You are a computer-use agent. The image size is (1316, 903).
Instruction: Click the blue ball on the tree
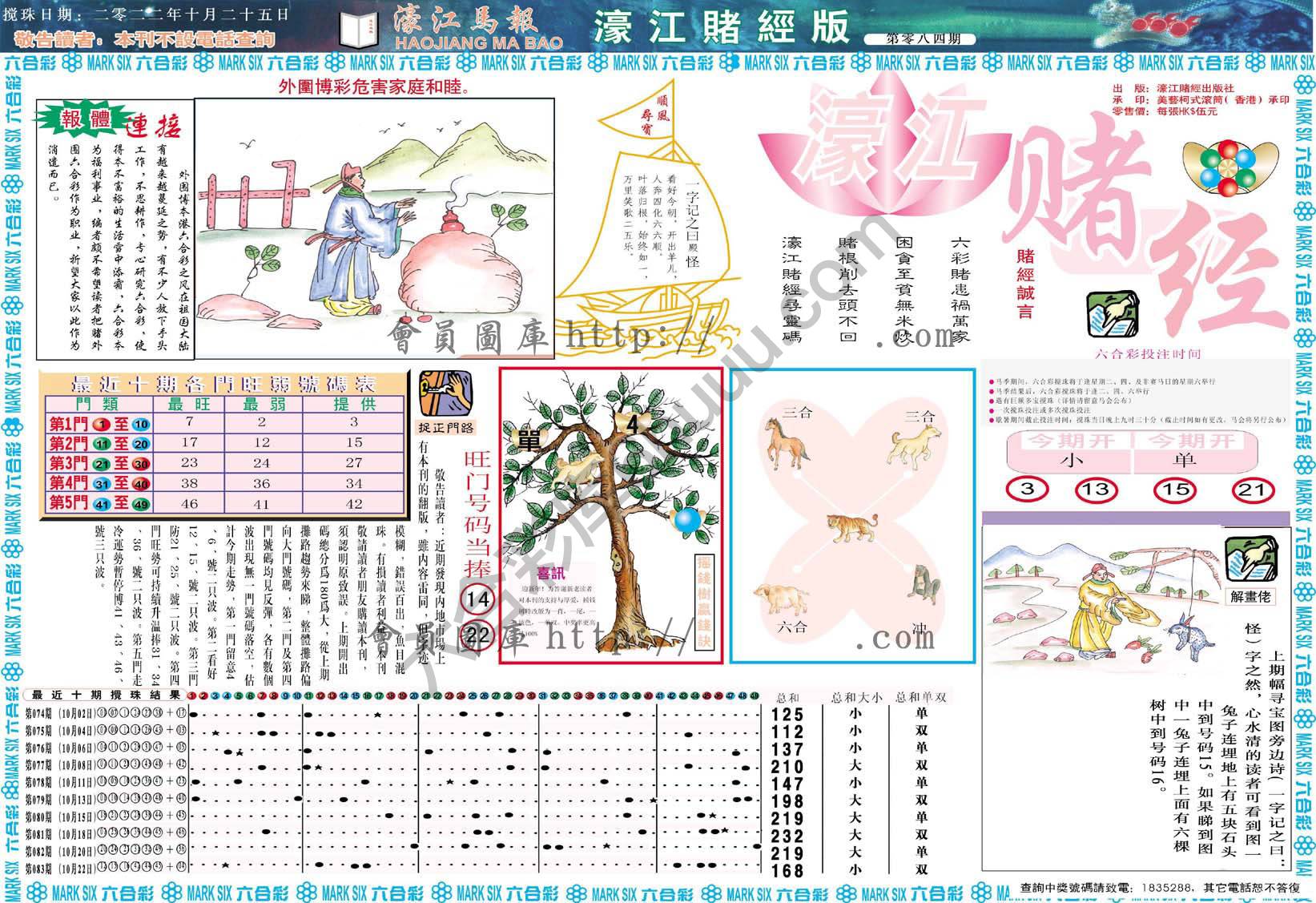pos(687,520)
